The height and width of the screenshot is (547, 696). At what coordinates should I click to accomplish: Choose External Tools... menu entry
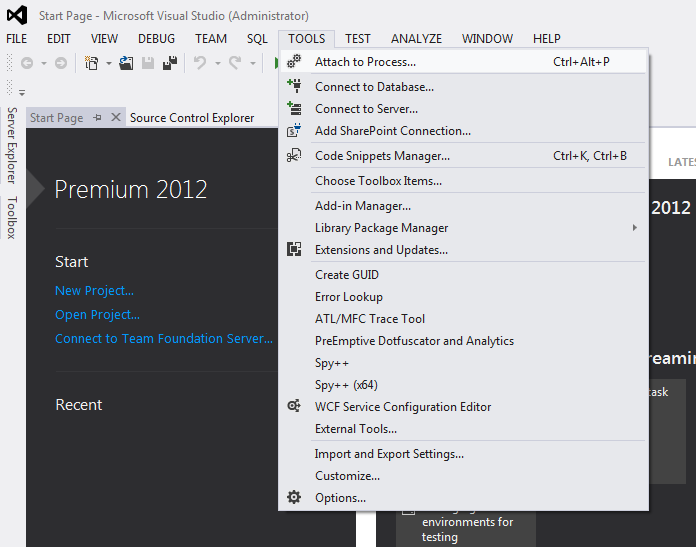point(463,428)
